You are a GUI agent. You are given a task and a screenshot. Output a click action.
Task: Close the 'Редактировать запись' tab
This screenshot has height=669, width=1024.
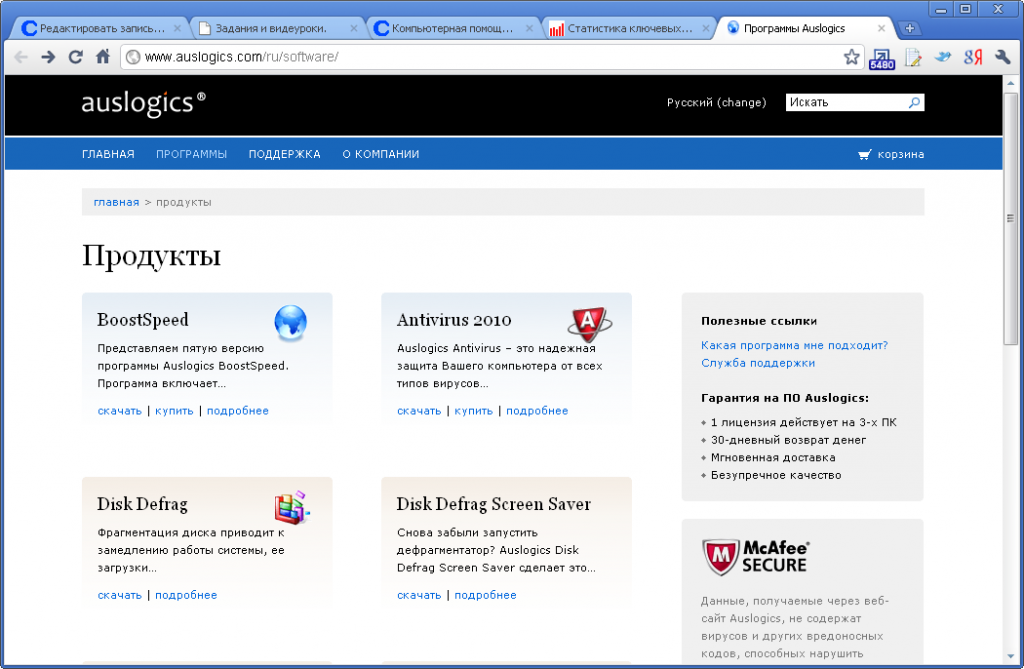pyautogui.click(x=178, y=29)
